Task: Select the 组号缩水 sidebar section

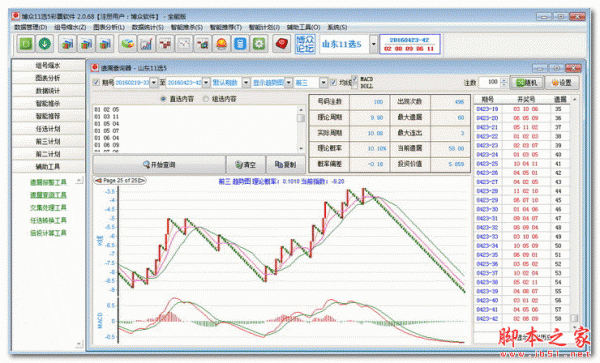Action: [48, 65]
